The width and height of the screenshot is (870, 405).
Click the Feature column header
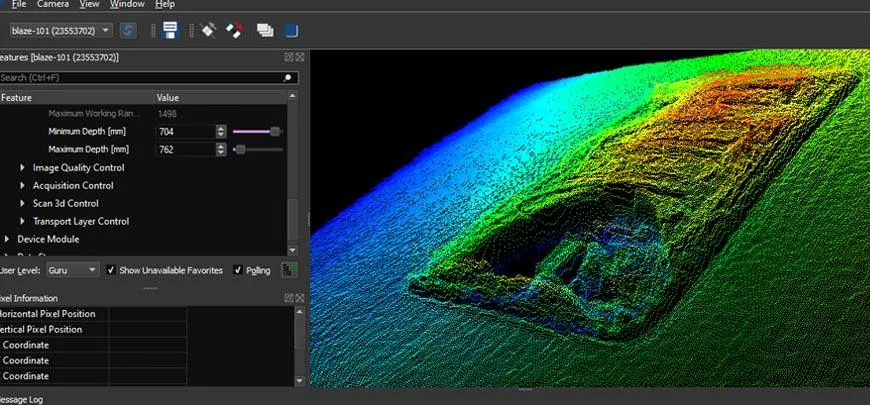pos(77,98)
